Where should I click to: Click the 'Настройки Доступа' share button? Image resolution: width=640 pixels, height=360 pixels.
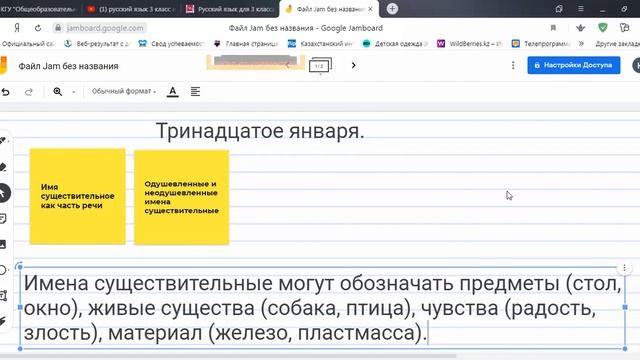pyautogui.click(x=573, y=65)
